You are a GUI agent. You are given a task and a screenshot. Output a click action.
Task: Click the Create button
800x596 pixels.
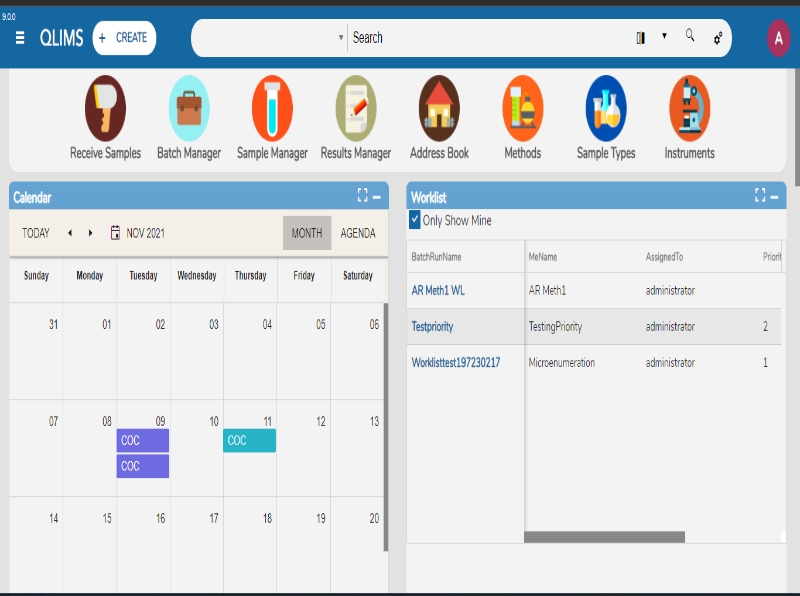coord(124,38)
